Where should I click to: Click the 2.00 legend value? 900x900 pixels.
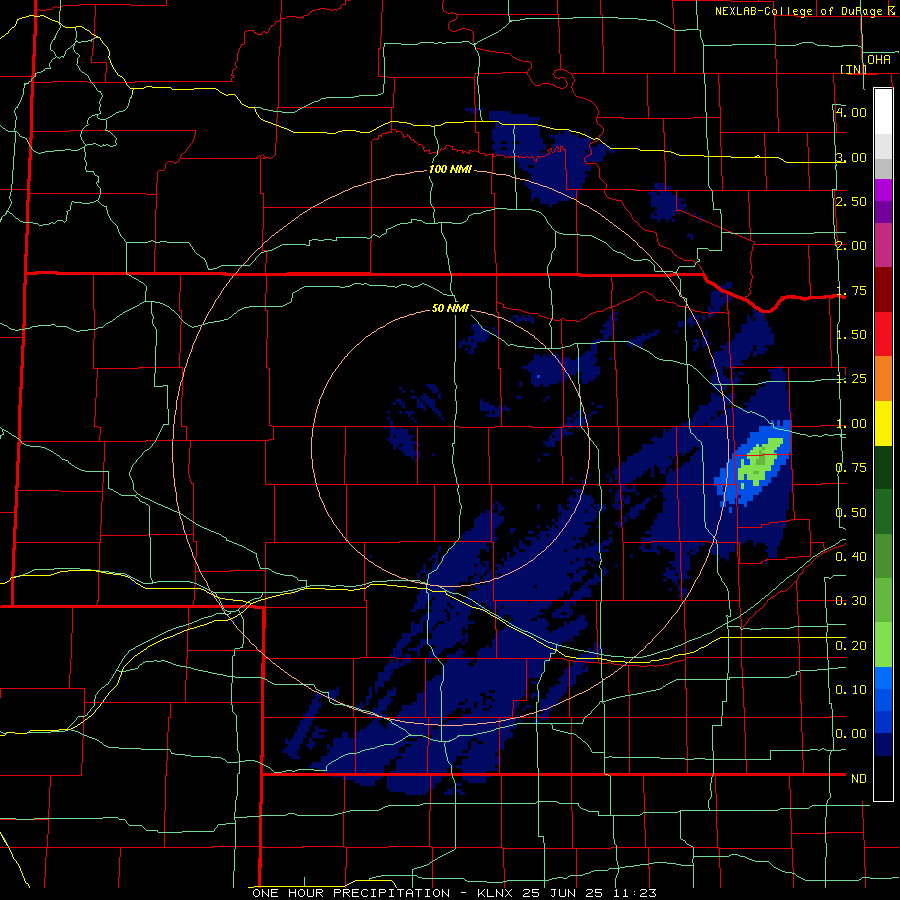851,246
